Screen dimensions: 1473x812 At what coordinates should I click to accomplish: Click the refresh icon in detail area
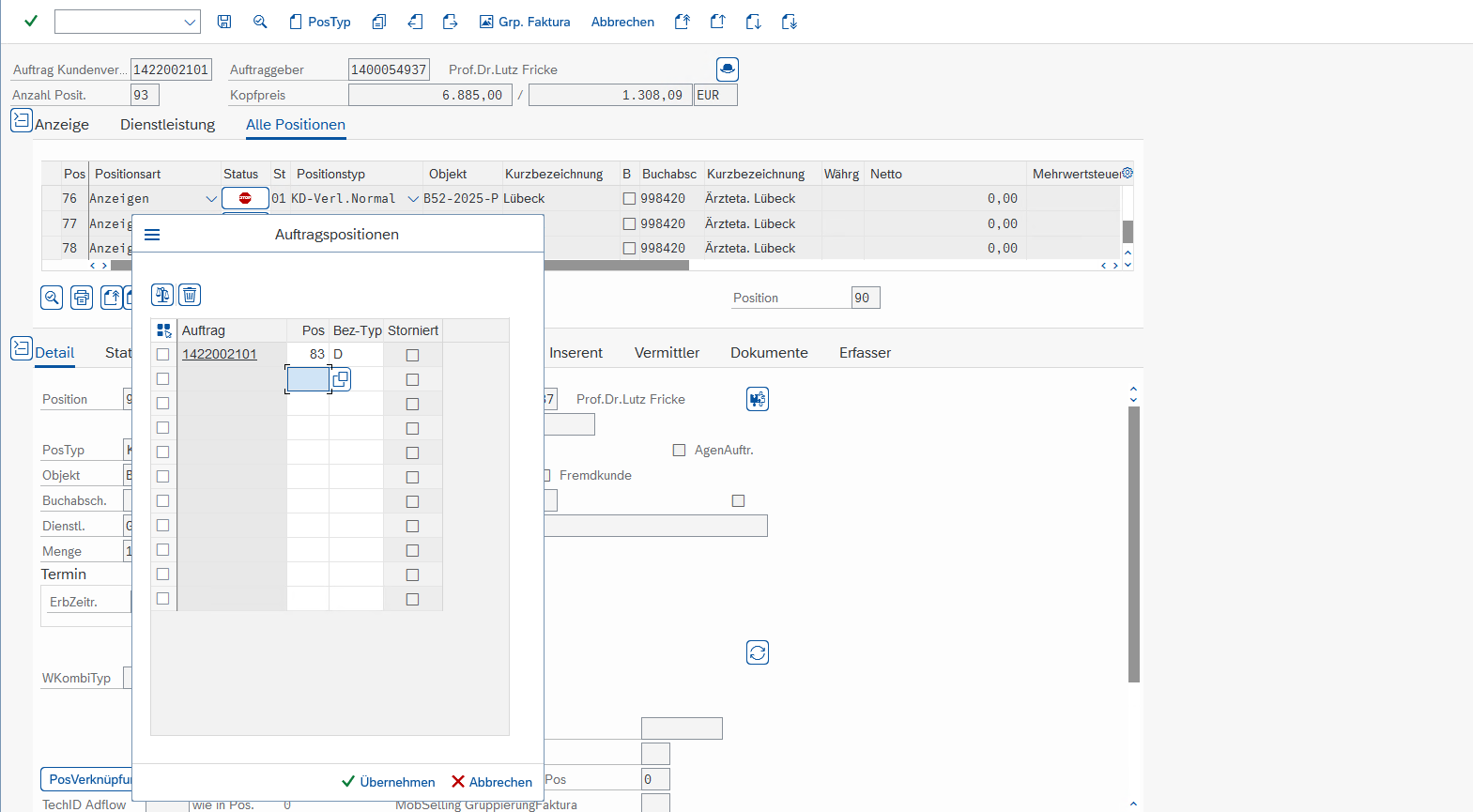pos(758,652)
